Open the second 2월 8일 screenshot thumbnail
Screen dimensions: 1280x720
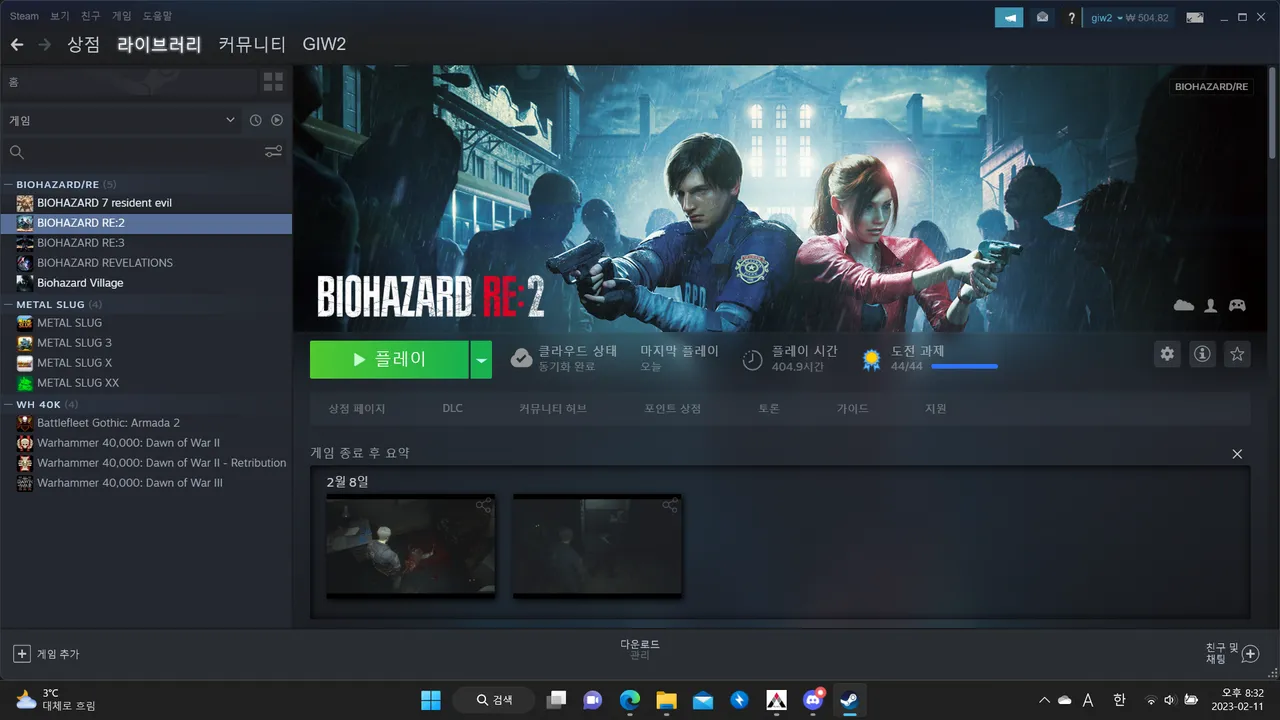597,546
